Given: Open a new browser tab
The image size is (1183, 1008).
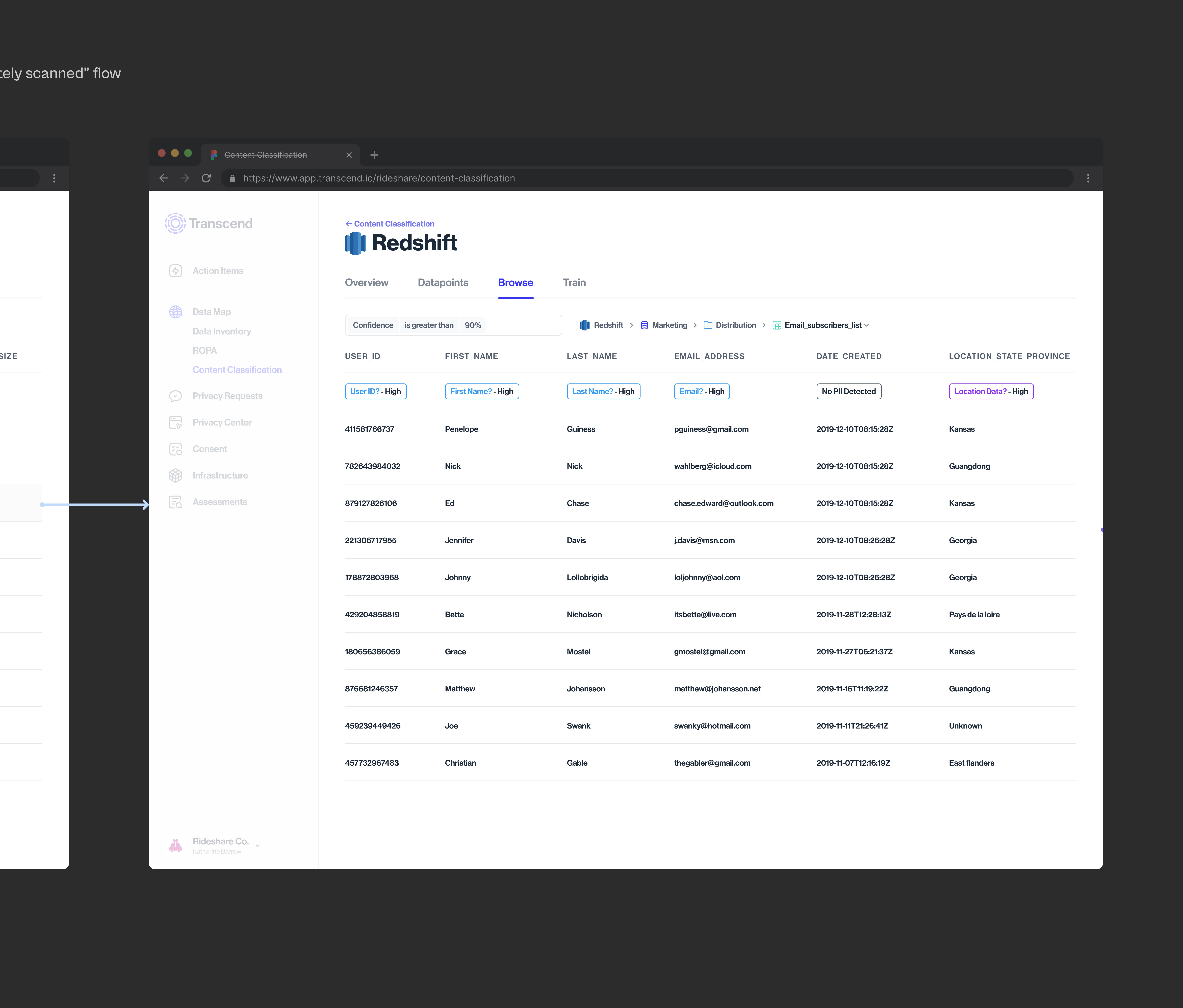Looking at the screenshot, I should coord(374,155).
